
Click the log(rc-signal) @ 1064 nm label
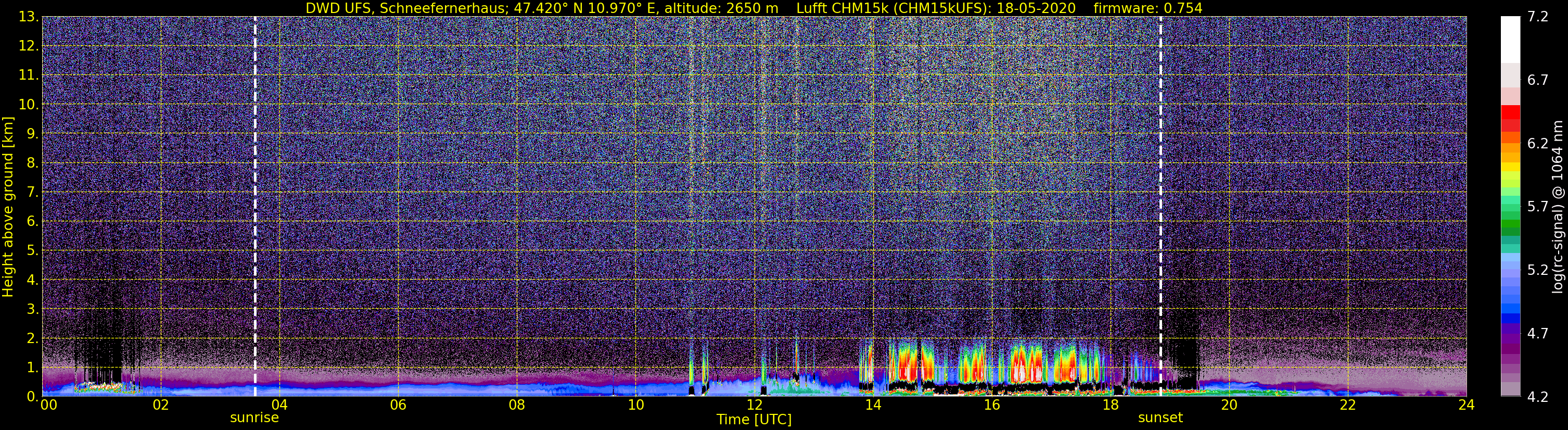pos(1558,207)
